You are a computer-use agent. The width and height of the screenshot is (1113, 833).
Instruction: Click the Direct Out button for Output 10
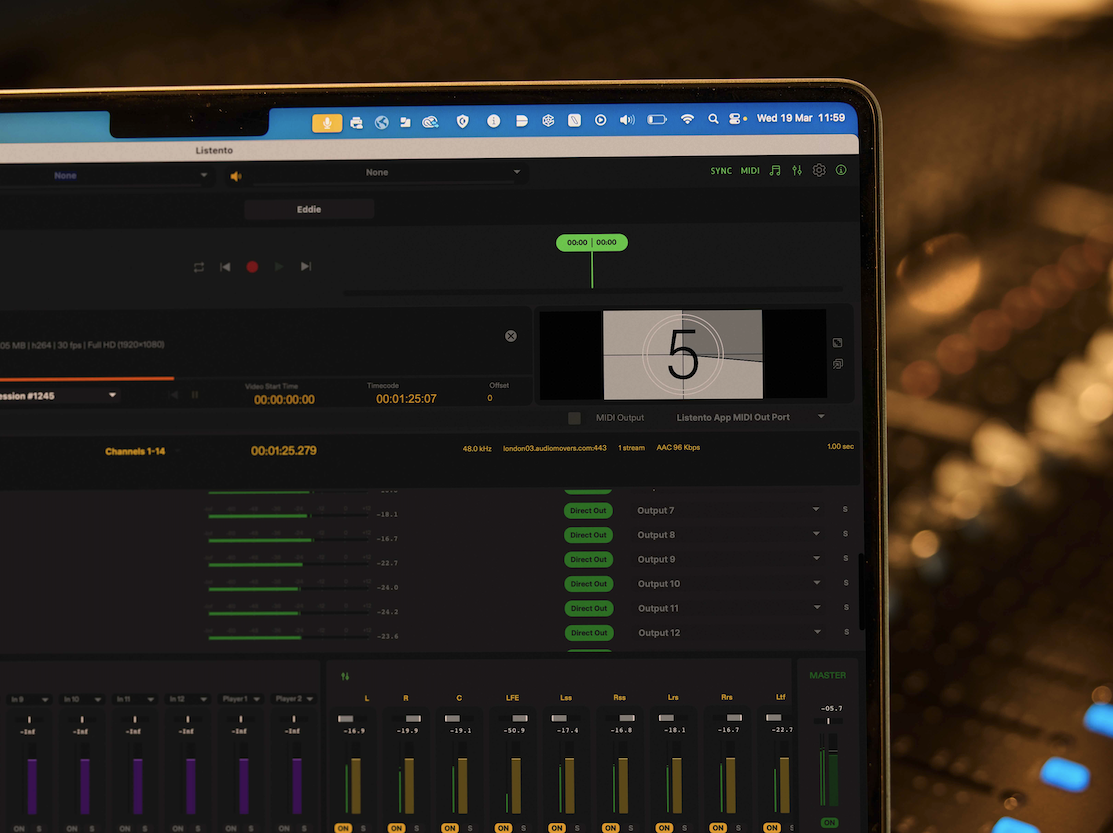[588, 583]
